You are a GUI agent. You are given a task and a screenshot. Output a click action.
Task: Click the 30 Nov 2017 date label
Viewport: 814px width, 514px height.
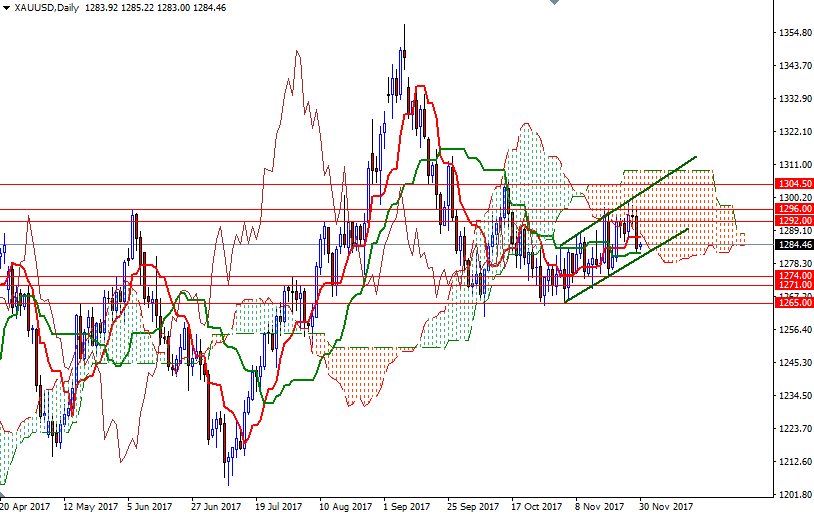tap(667, 506)
